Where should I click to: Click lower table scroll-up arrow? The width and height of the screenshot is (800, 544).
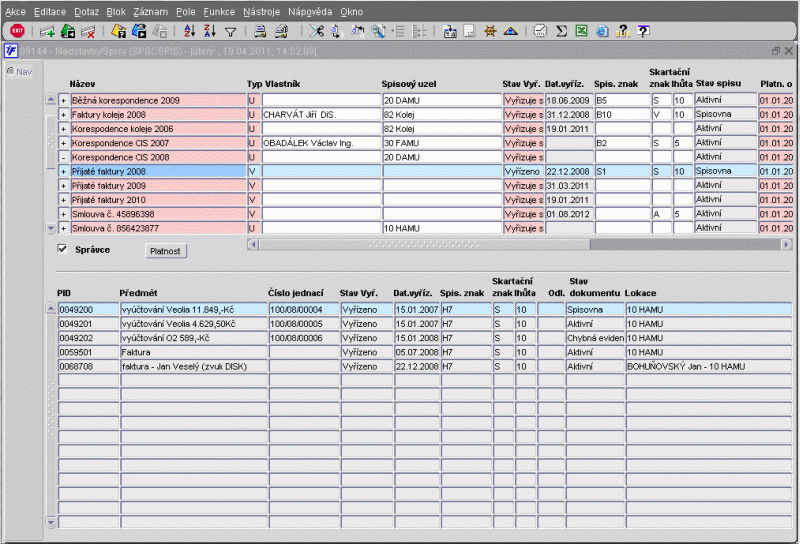[51, 309]
